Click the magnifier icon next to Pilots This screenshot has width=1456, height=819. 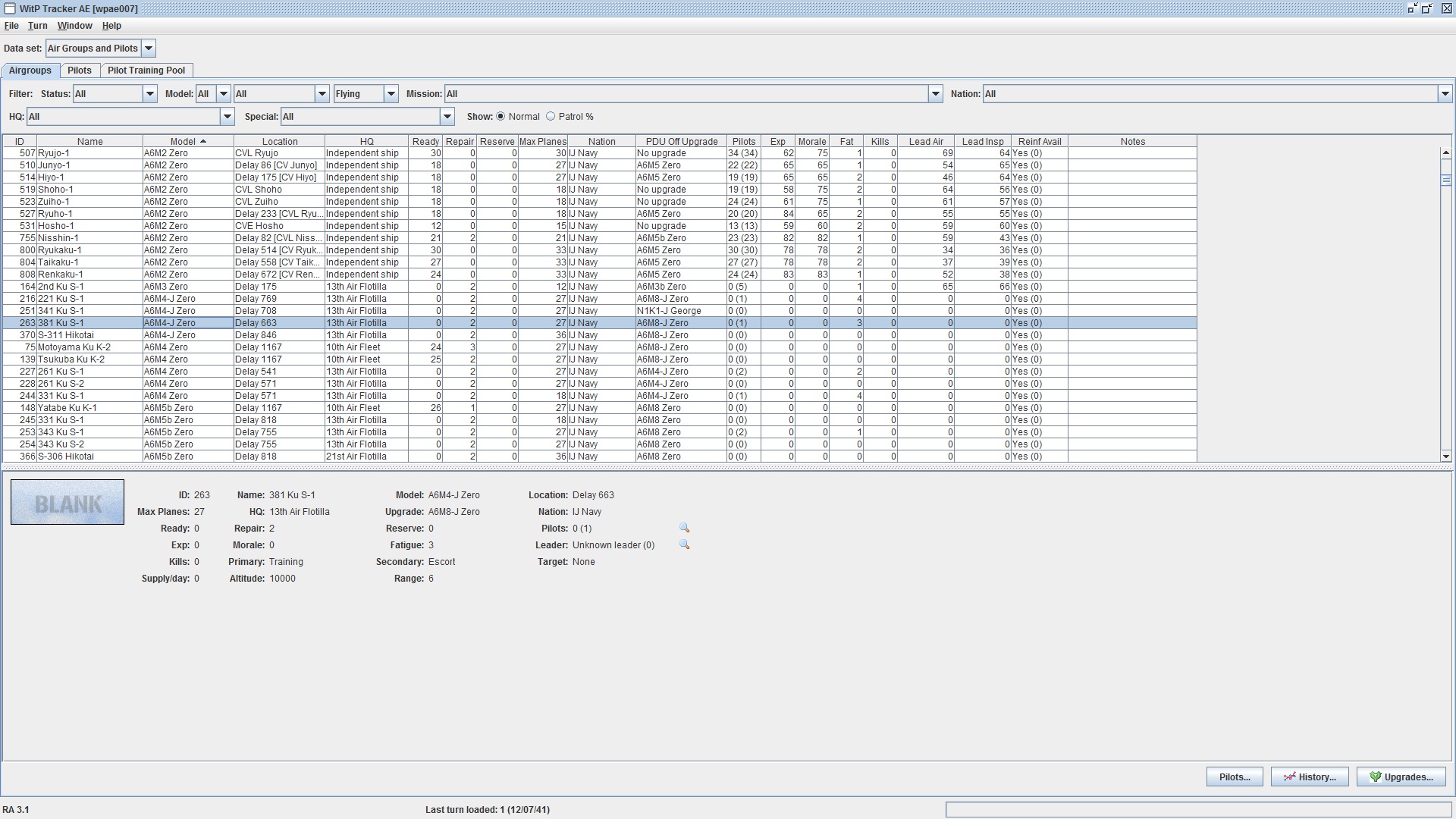(684, 528)
